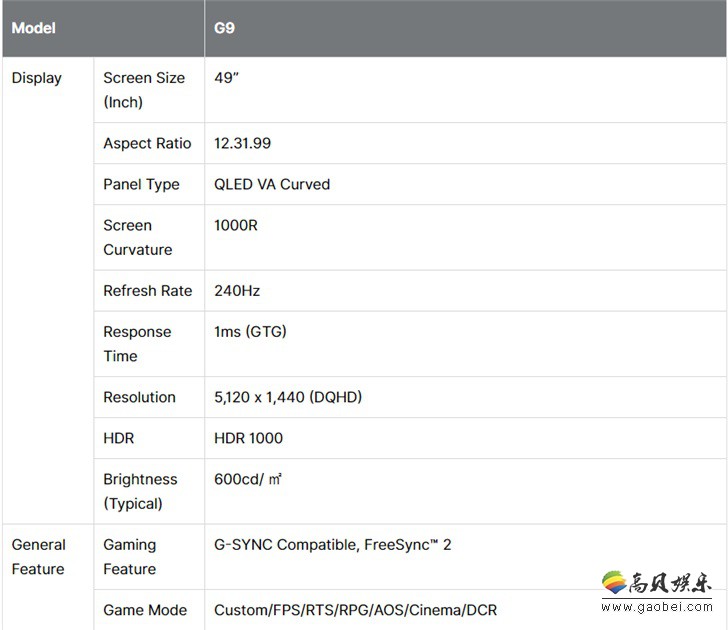Select the Refresh Rate label
The height and width of the screenshot is (630, 728).
147,290
